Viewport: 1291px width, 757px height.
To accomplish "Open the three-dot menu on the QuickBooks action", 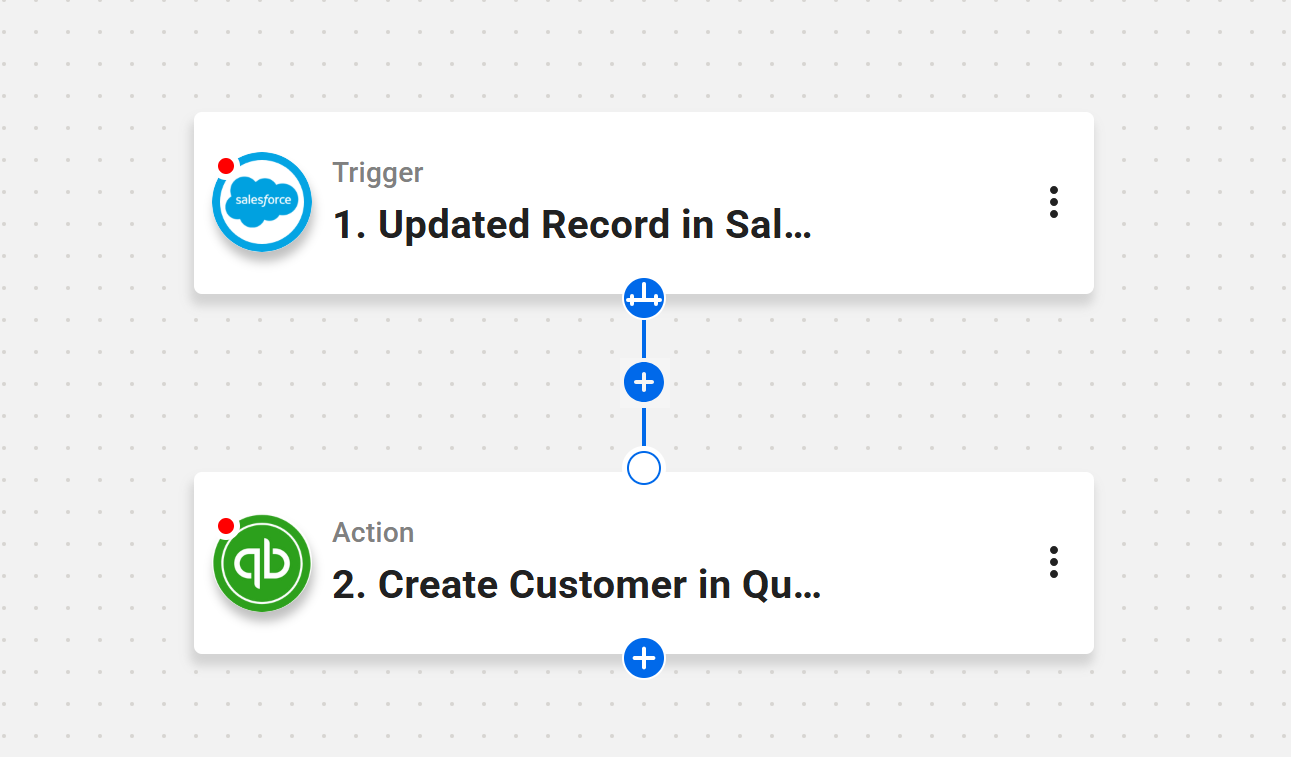I will 1053,562.
